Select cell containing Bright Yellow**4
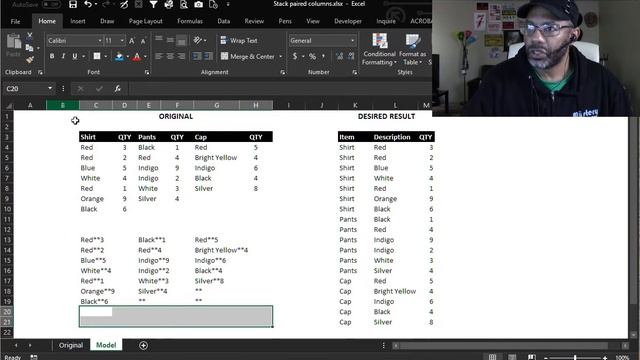The image size is (640, 360). pos(221,250)
